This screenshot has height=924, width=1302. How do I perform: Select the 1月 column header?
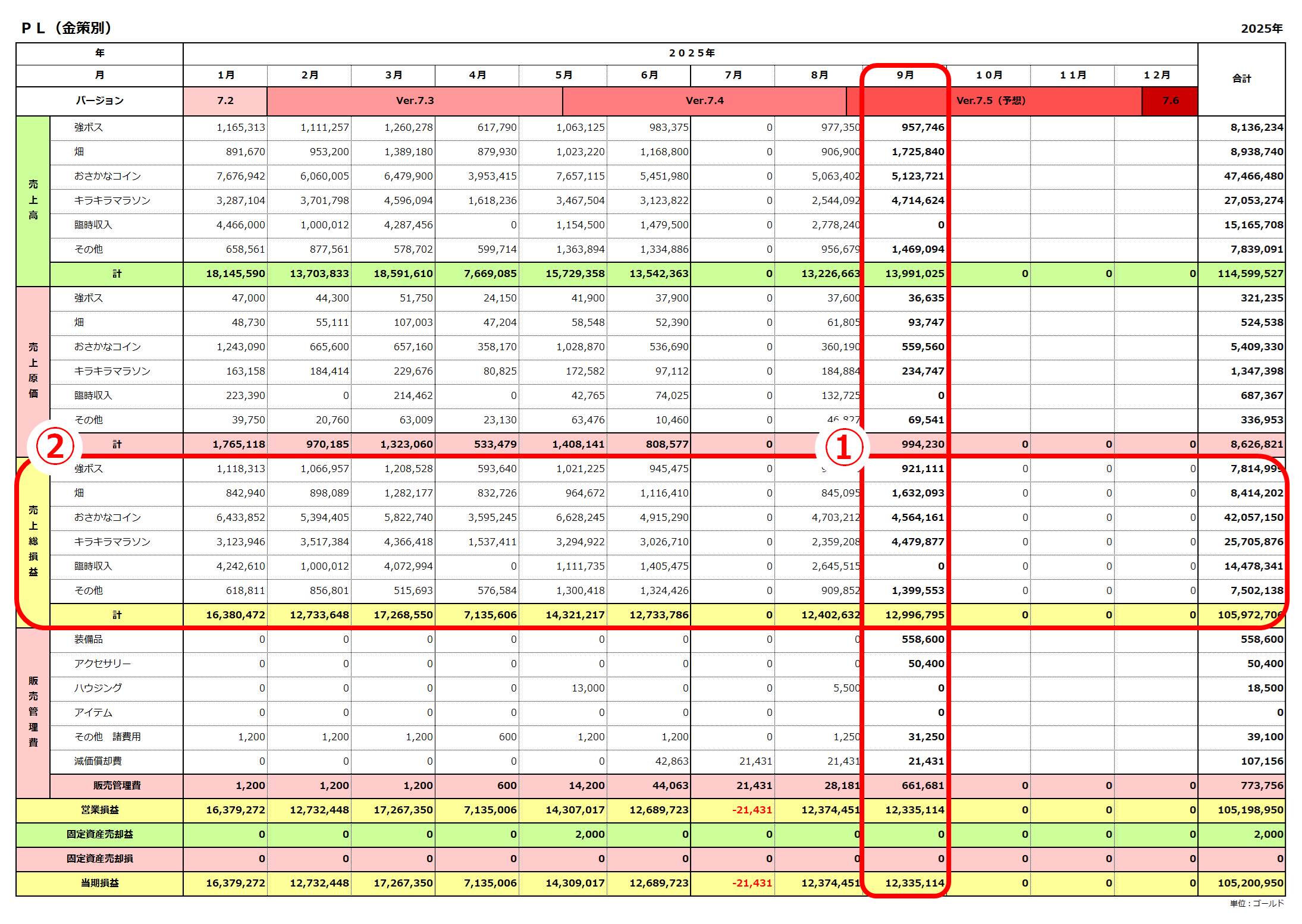coord(225,75)
